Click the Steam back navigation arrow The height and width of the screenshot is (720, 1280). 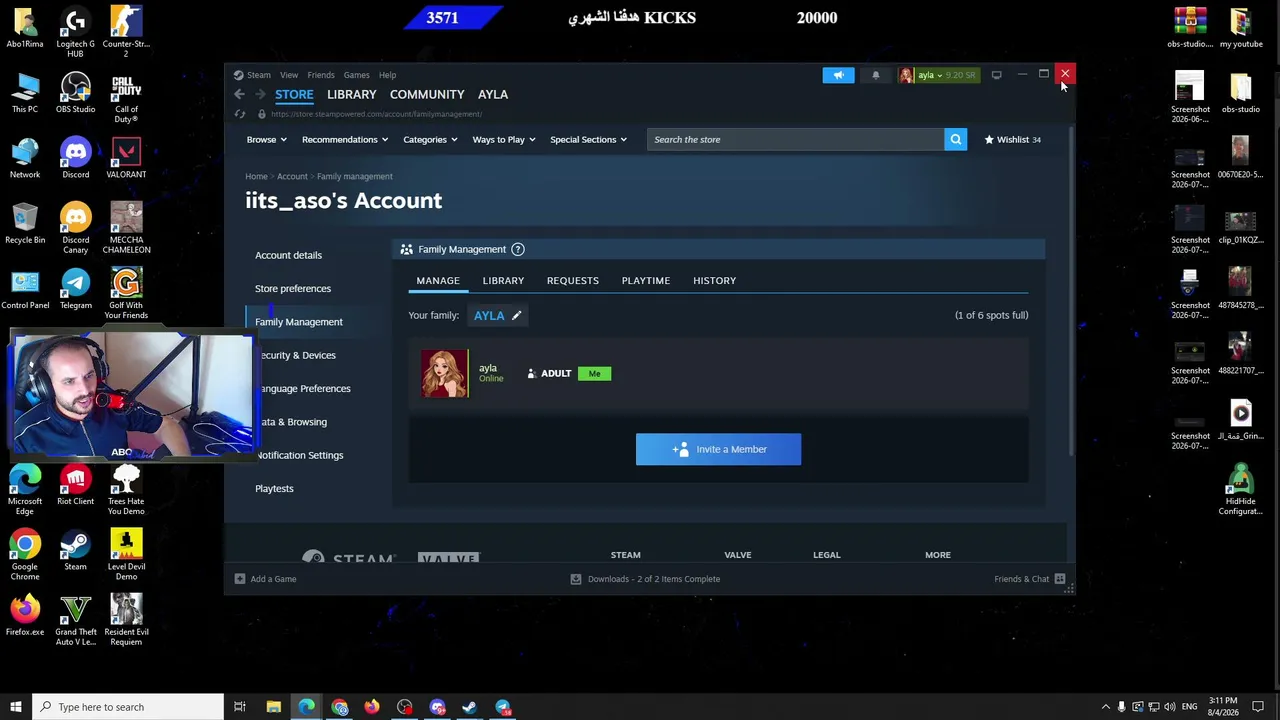[x=239, y=94]
